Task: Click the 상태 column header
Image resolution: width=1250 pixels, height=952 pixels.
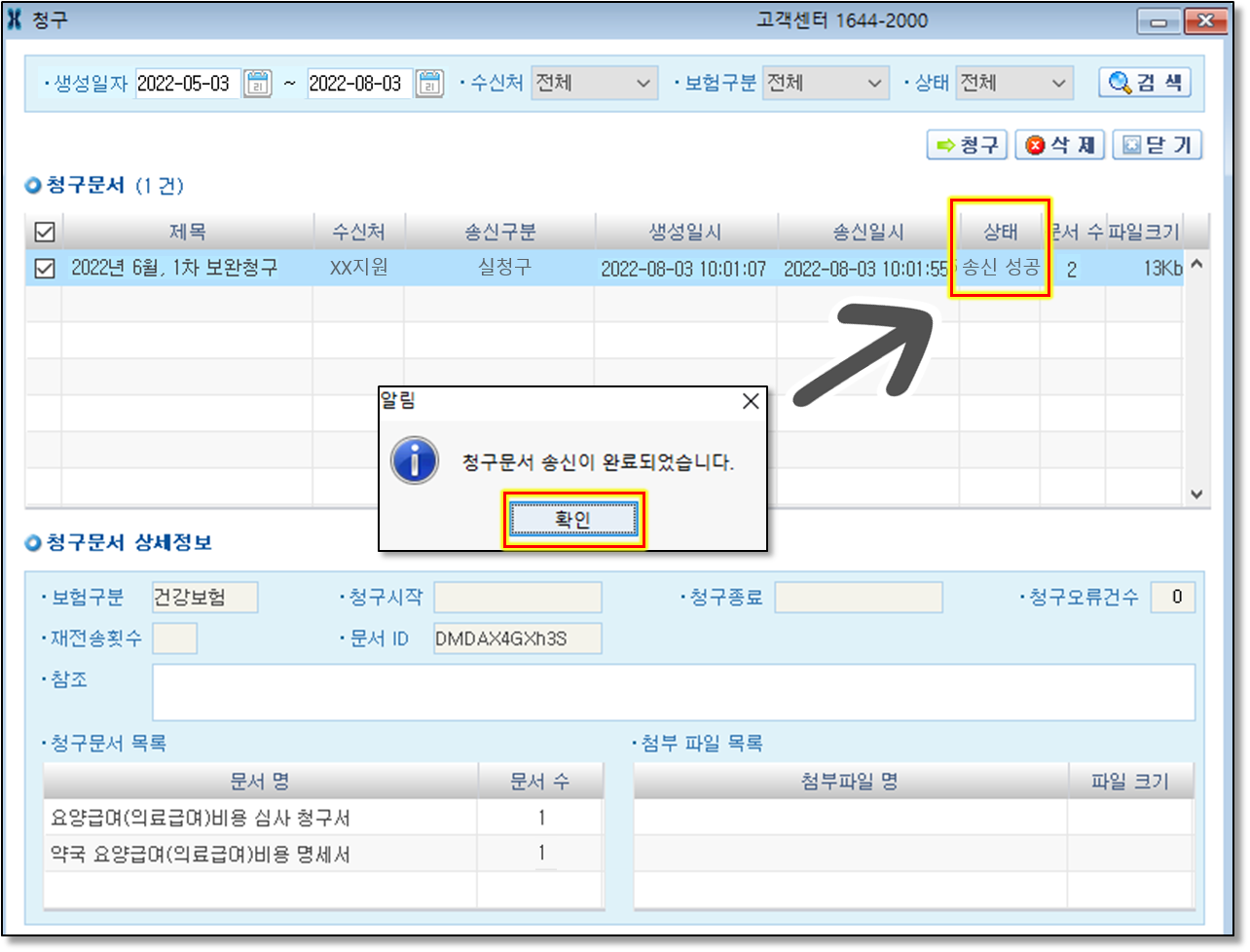Action: coord(1000,232)
